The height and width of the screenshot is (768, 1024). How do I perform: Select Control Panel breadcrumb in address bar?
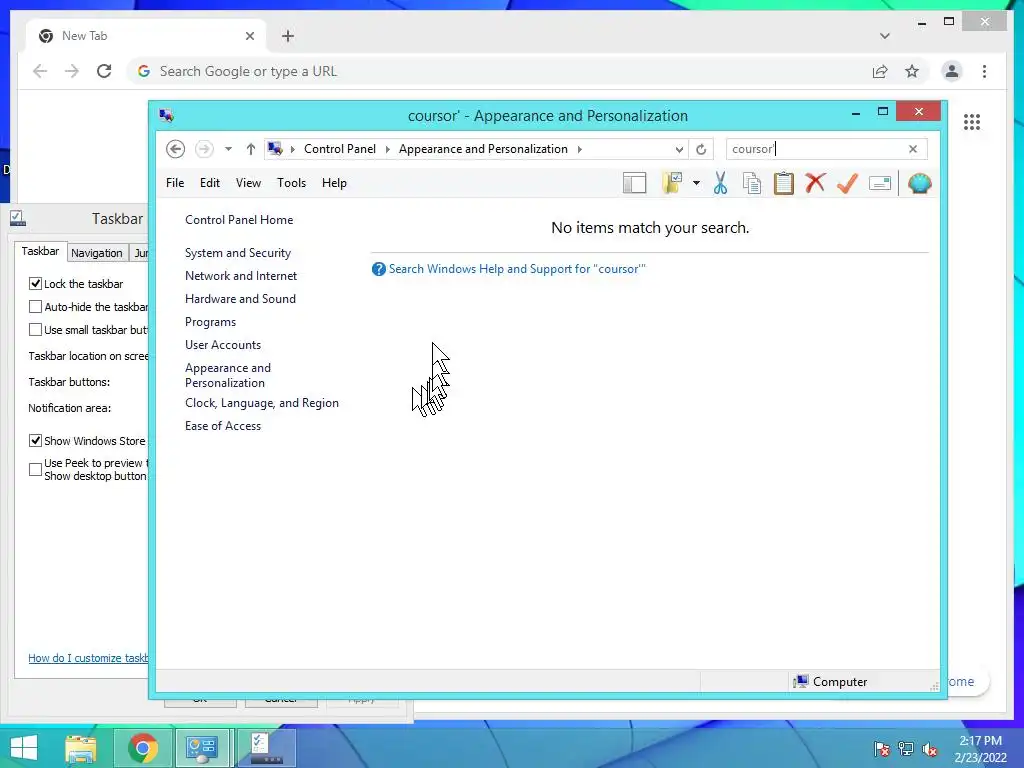point(340,149)
